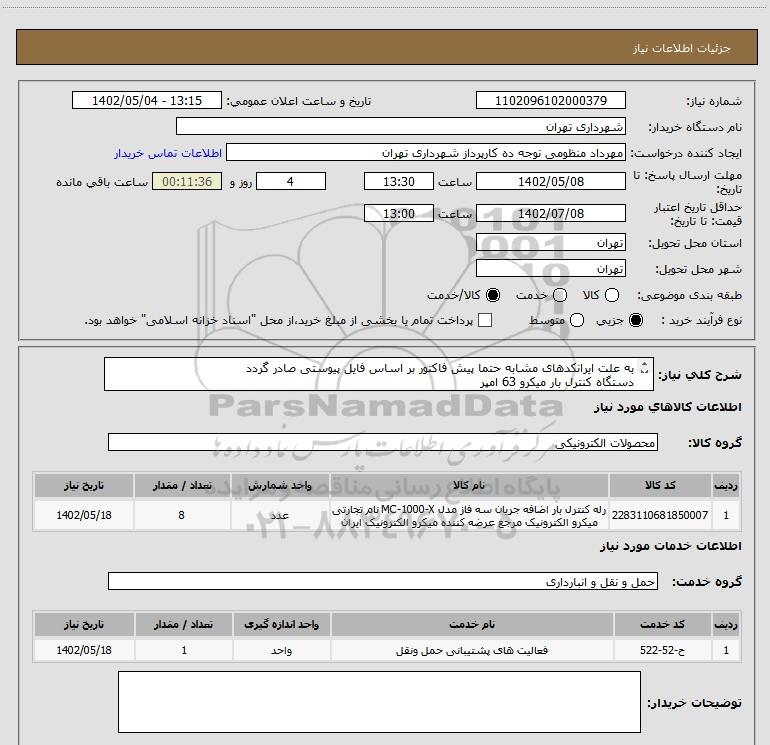Click the need number field 1102096102000379

point(550,100)
